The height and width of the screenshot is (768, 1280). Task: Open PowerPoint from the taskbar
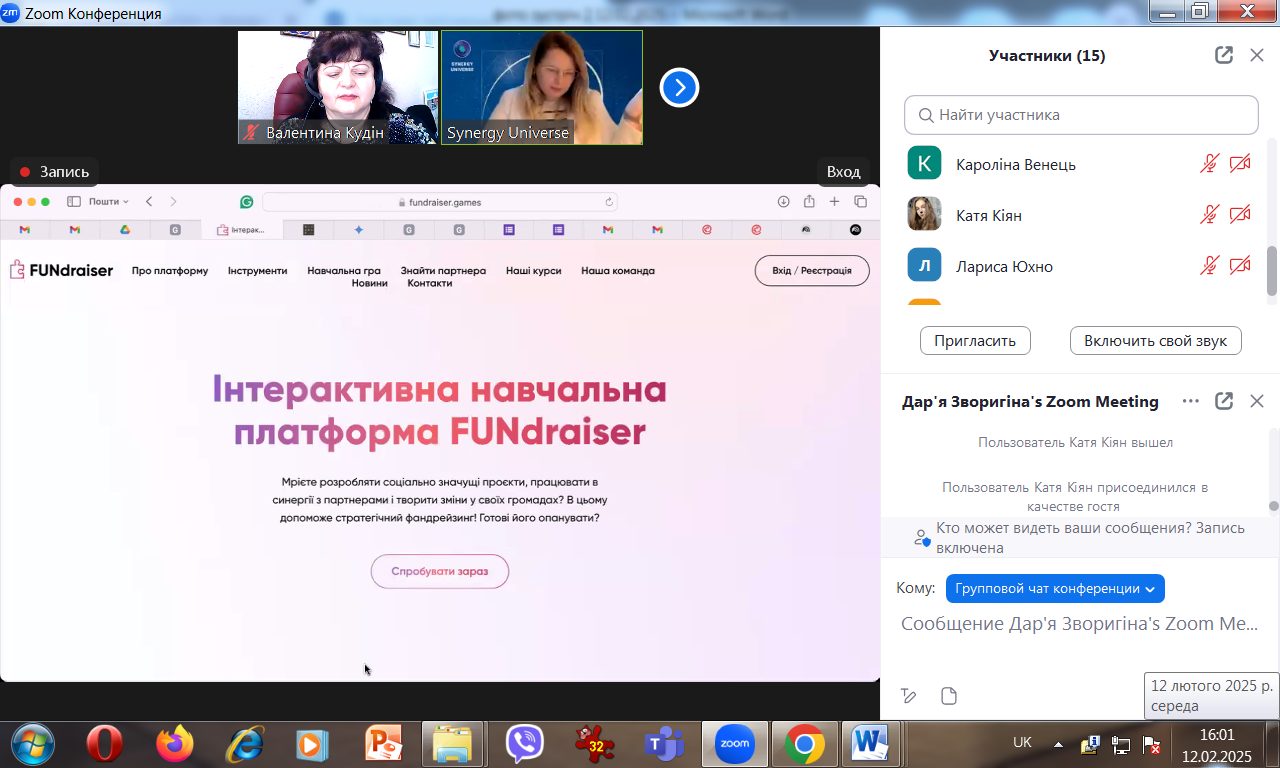[383, 744]
